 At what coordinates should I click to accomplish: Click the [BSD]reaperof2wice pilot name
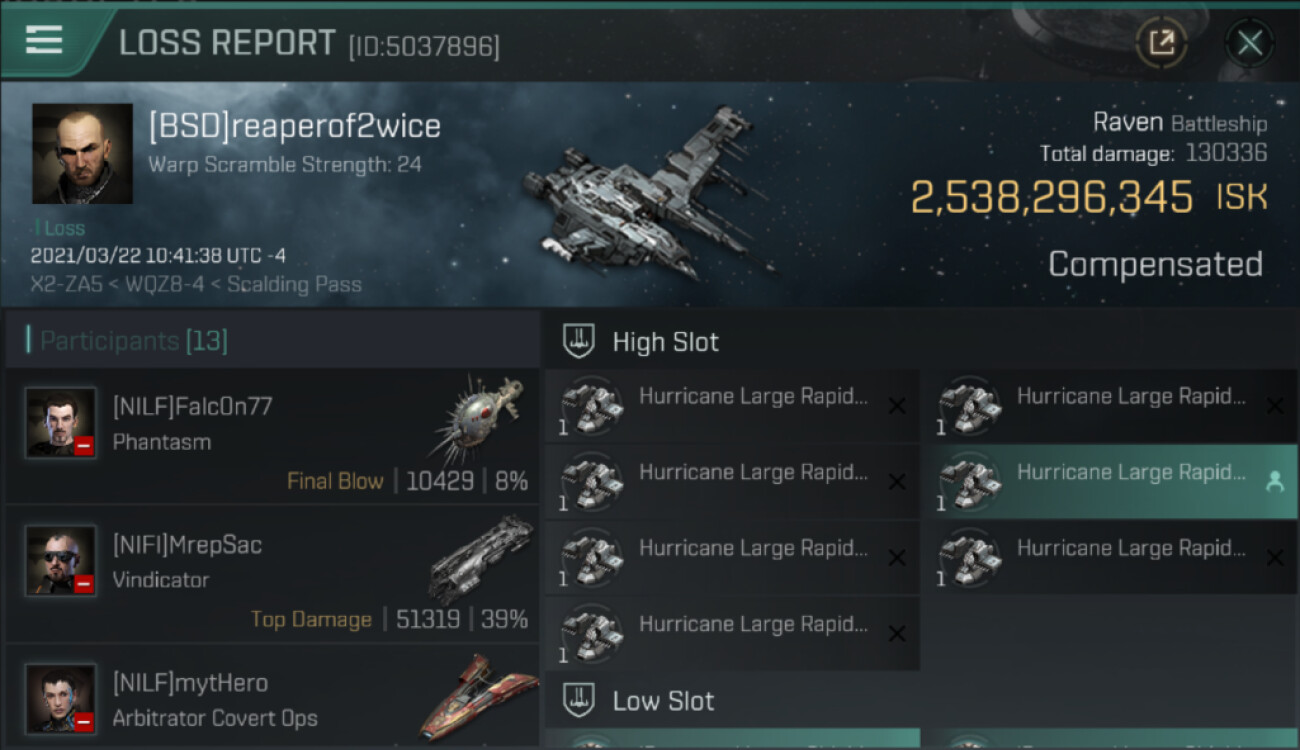coord(294,127)
